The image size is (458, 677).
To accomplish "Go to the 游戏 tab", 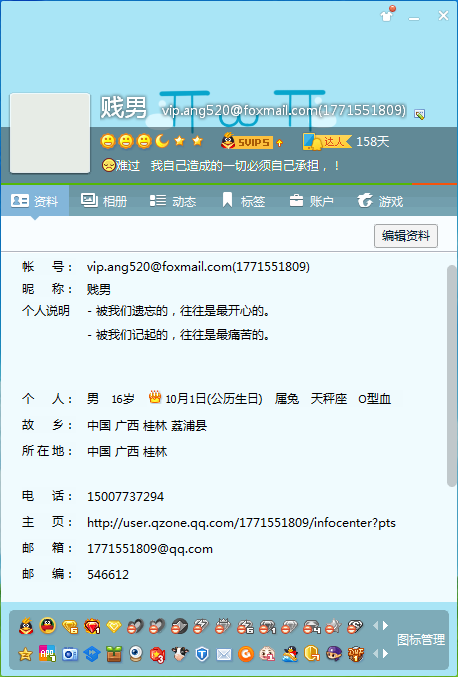I will point(380,201).
